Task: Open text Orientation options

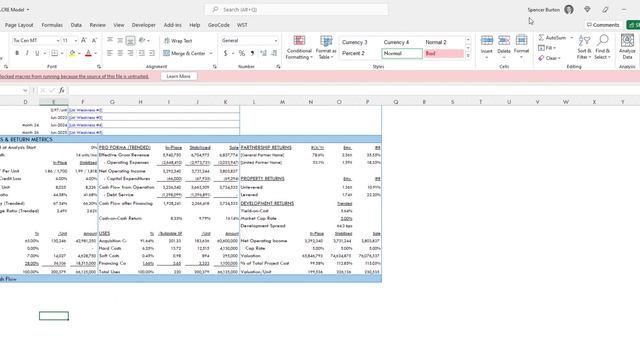Action: [142, 40]
